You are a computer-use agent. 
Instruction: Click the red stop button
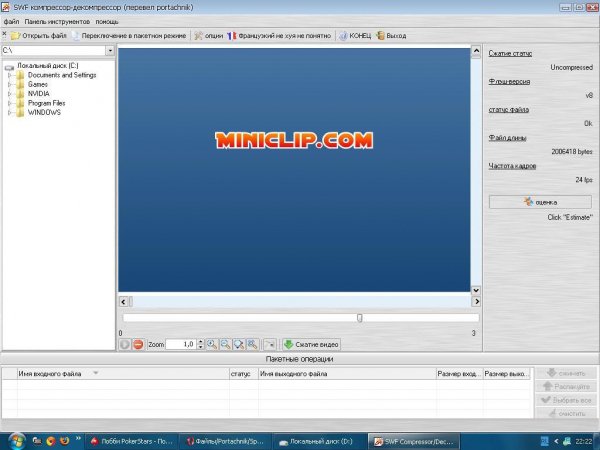tap(138, 344)
